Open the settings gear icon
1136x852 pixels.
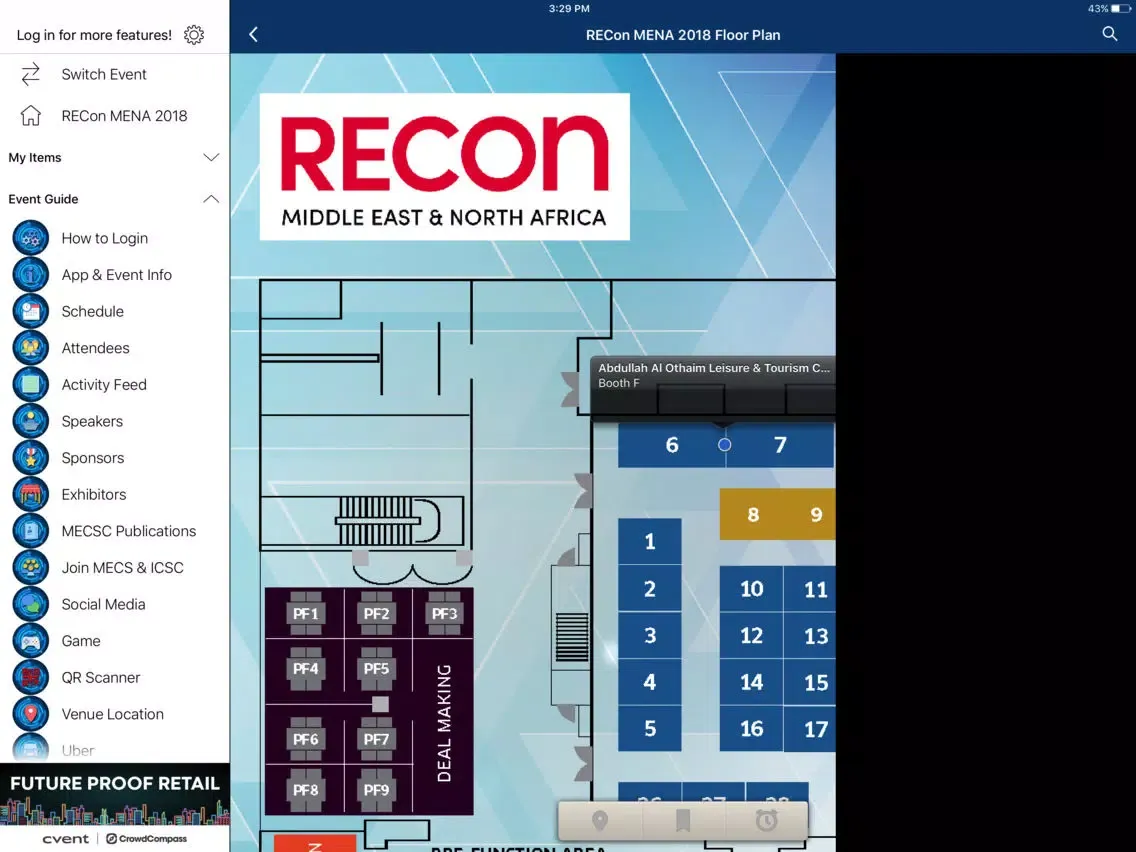tap(193, 35)
